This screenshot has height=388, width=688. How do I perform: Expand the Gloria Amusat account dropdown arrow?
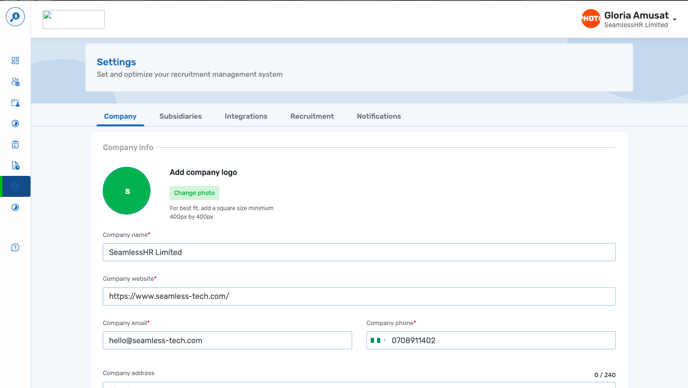click(674, 19)
